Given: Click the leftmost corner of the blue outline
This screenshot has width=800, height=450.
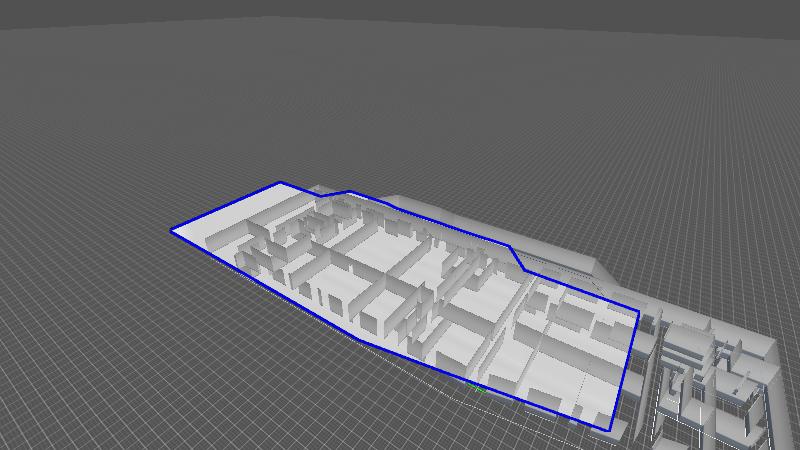Looking at the screenshot, I should pos(172,230).
